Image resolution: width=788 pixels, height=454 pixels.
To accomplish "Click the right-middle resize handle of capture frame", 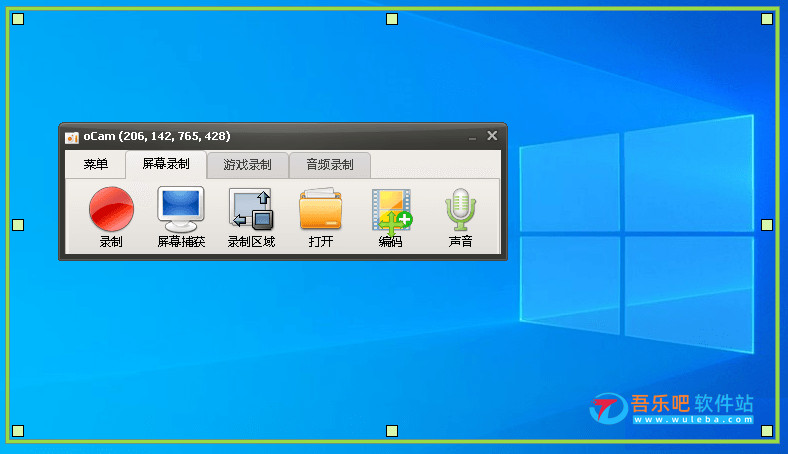I will pos(767,225).
